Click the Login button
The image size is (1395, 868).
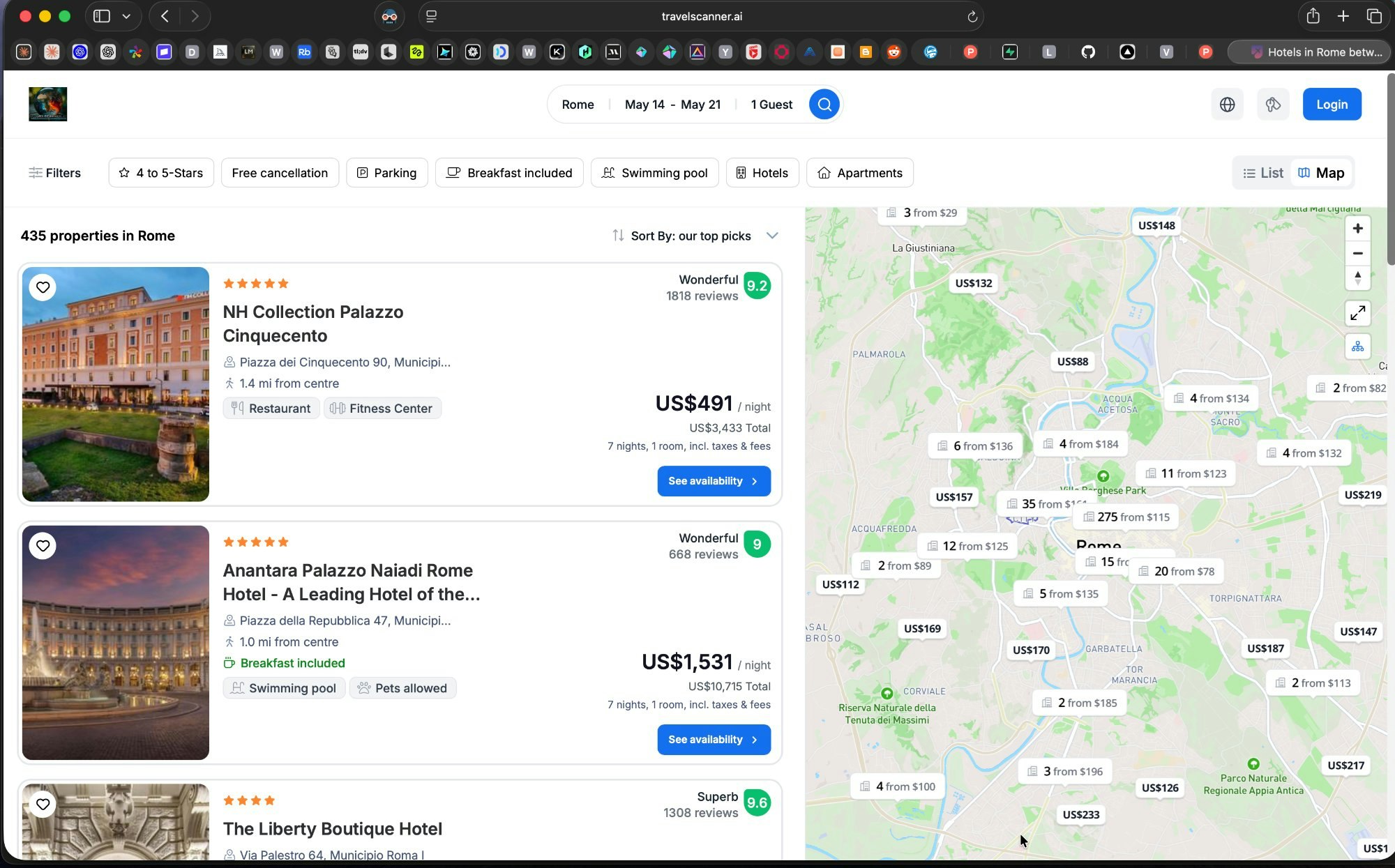click(1331, 104)
